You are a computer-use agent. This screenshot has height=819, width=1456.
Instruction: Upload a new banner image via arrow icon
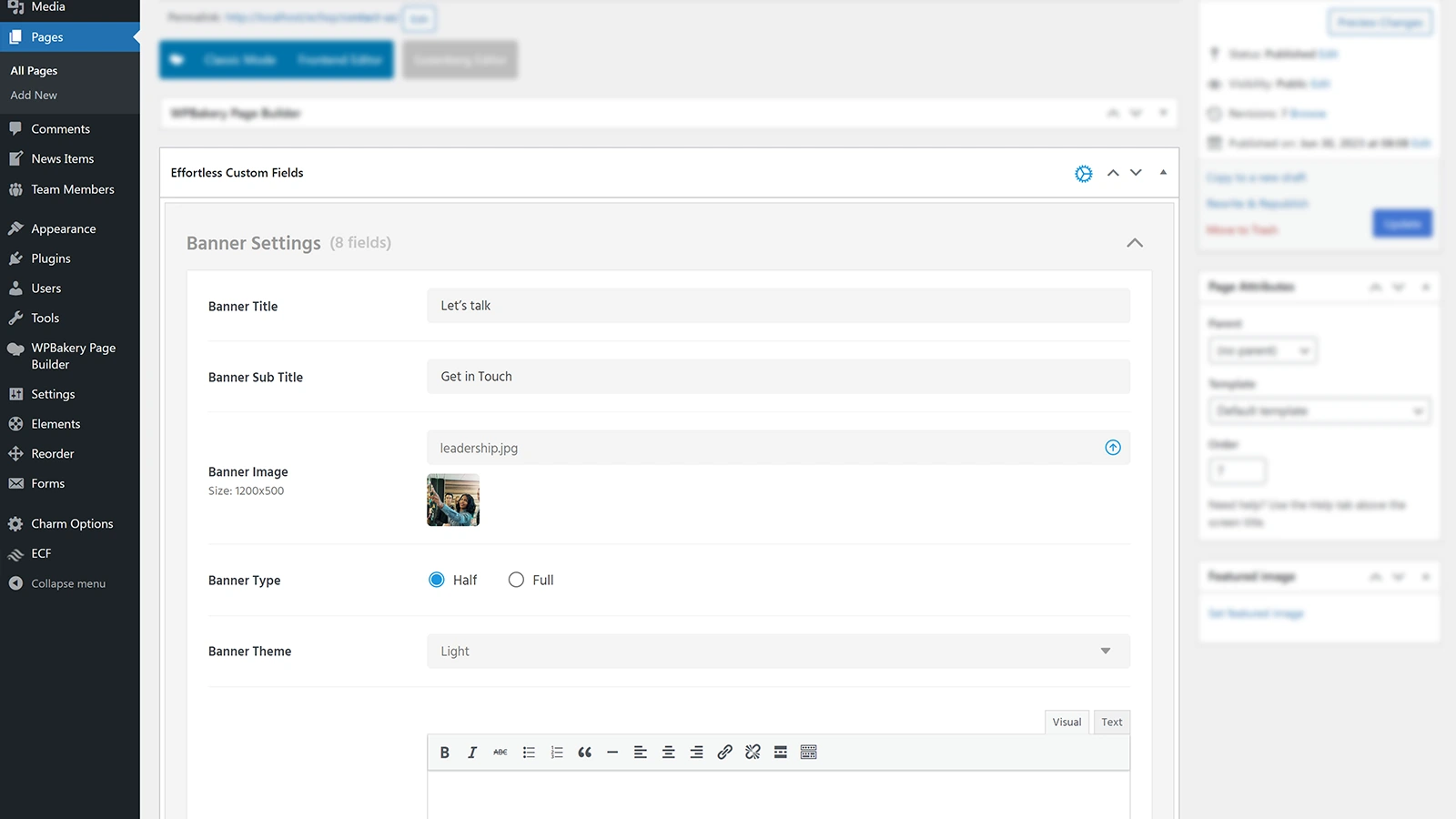point(1112,447)
